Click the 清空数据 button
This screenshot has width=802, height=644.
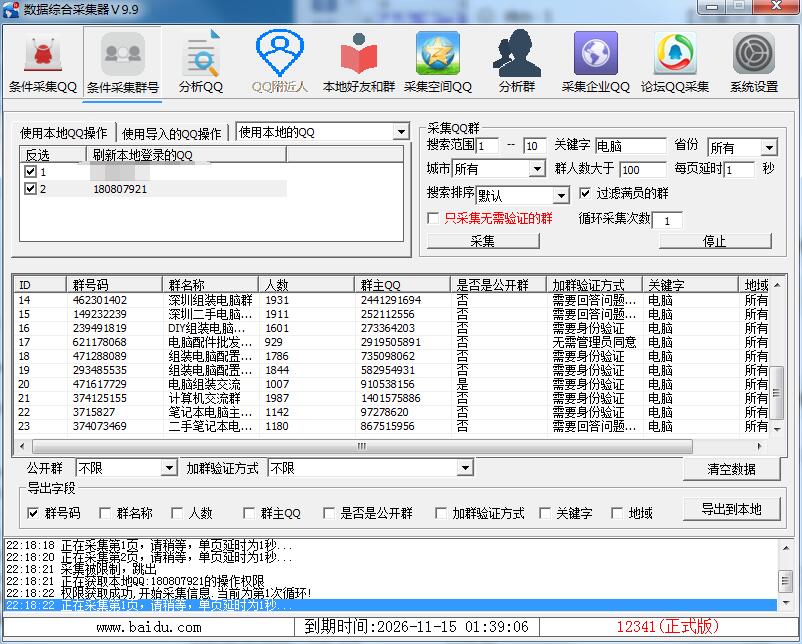point(731,469)
